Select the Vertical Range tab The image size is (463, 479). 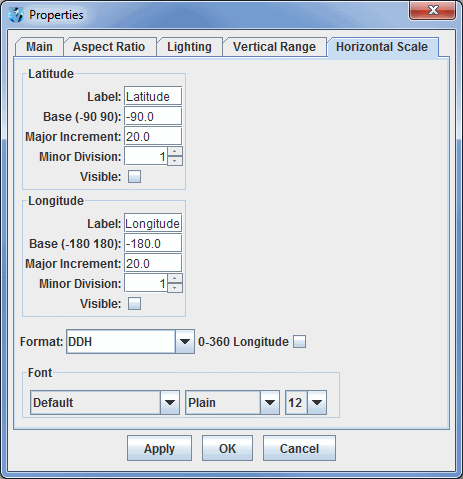(274, 47)
